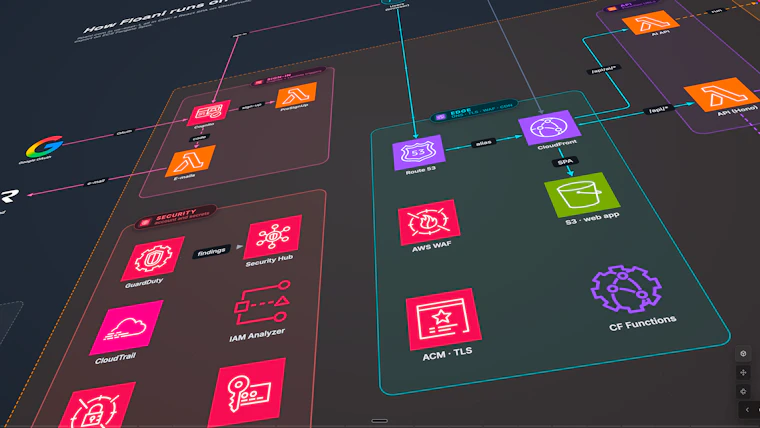Click the 'code' edge label below Cognito

(x=199, y=138)
